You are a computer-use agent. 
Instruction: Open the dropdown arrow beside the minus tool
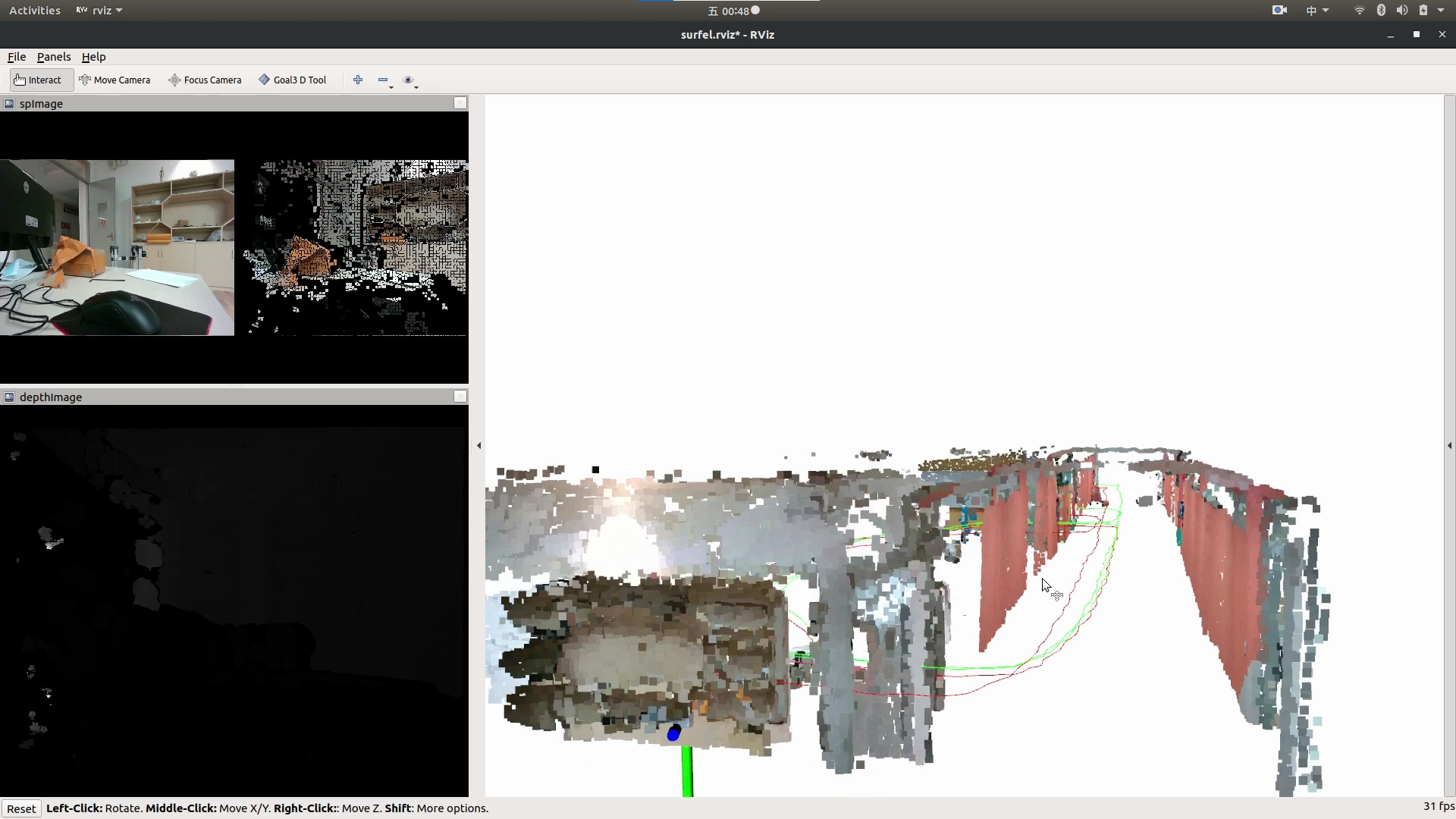tap(391, 87)
